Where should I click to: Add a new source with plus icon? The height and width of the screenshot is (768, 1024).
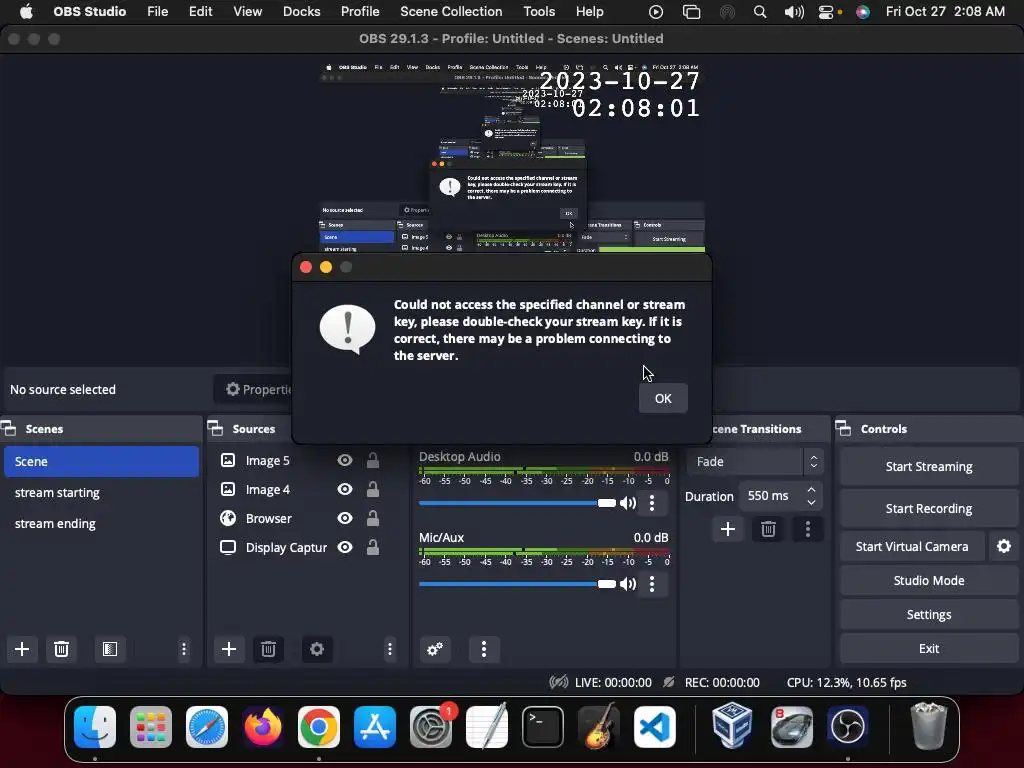[229, 648]
